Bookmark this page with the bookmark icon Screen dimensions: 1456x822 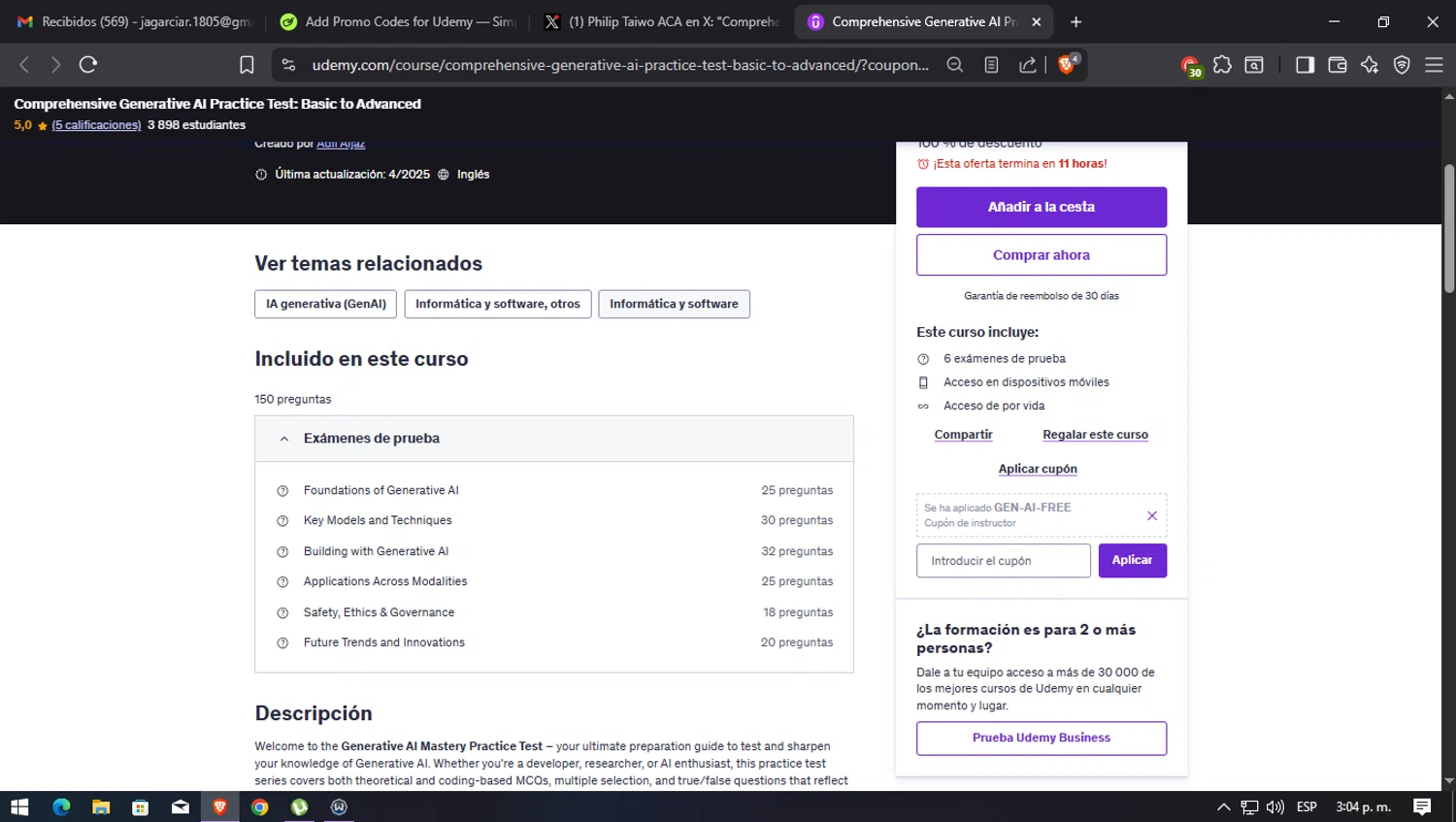coord(247,65)
